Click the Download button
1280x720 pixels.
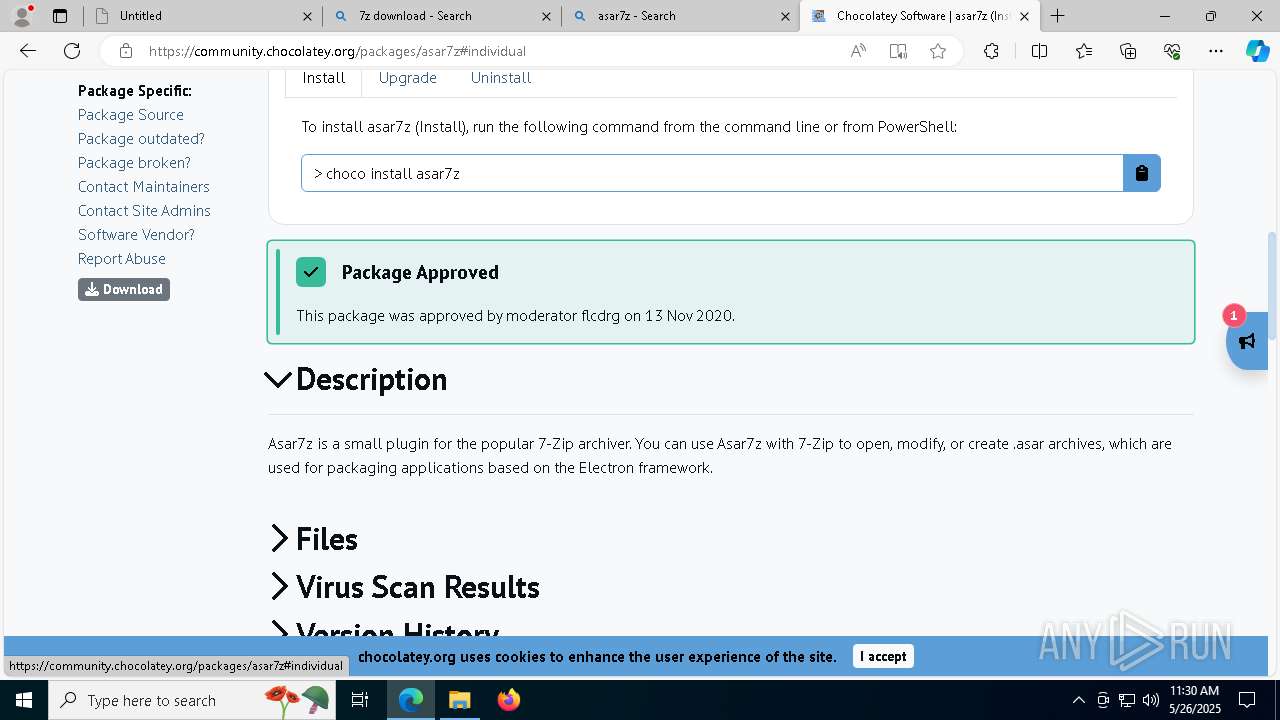coord(124,289)
